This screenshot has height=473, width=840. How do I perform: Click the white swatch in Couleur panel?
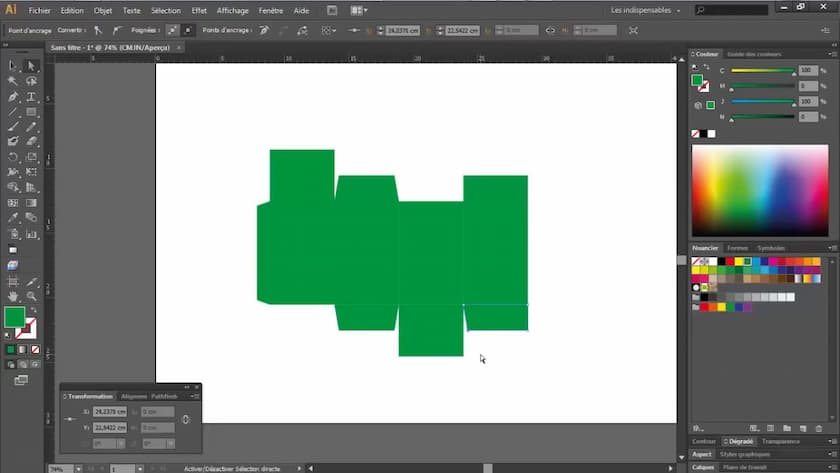pyautogui.click(x=711, y=134)
